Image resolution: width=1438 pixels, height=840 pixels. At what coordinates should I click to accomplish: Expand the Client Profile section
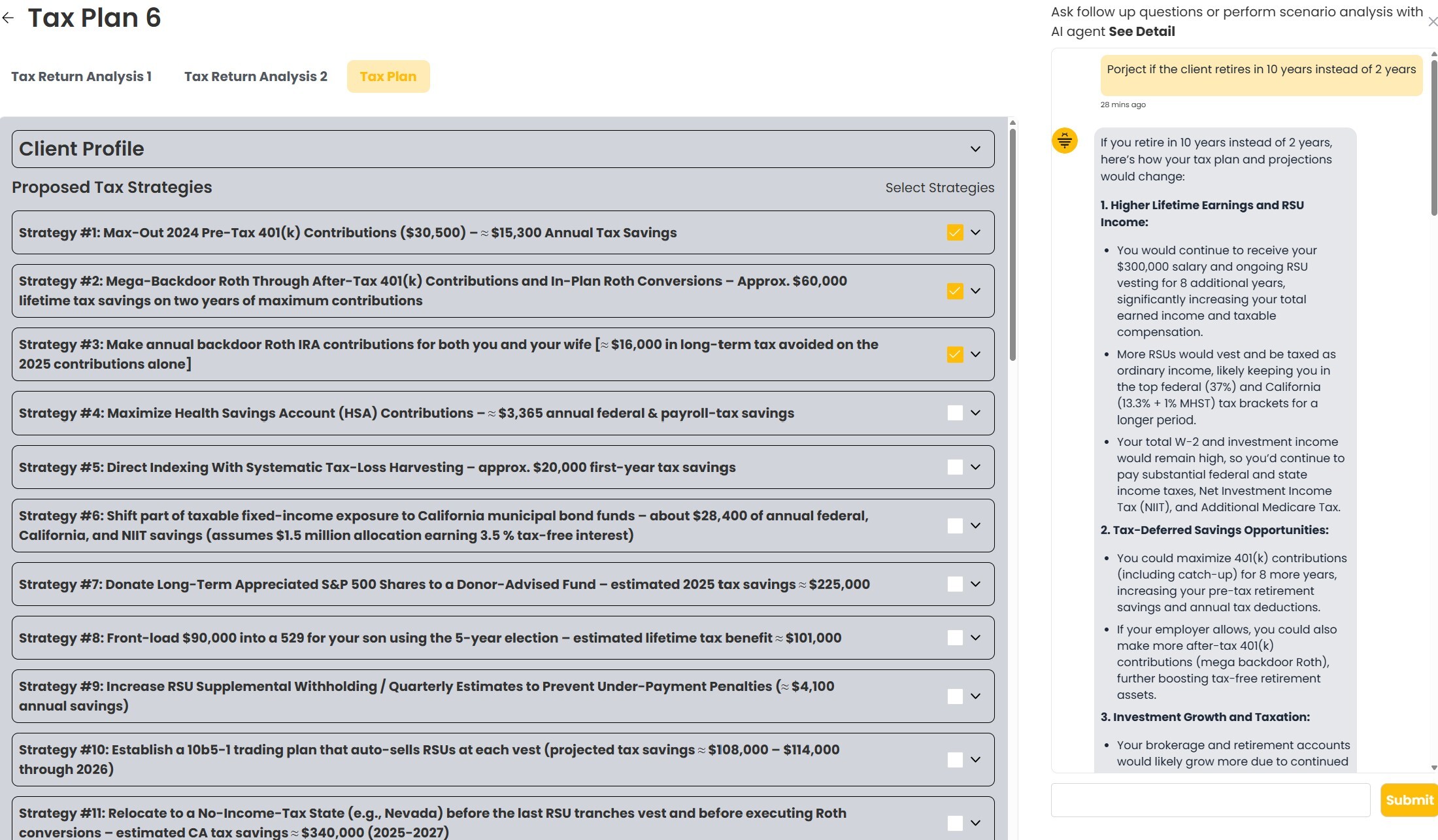(975, 149)
